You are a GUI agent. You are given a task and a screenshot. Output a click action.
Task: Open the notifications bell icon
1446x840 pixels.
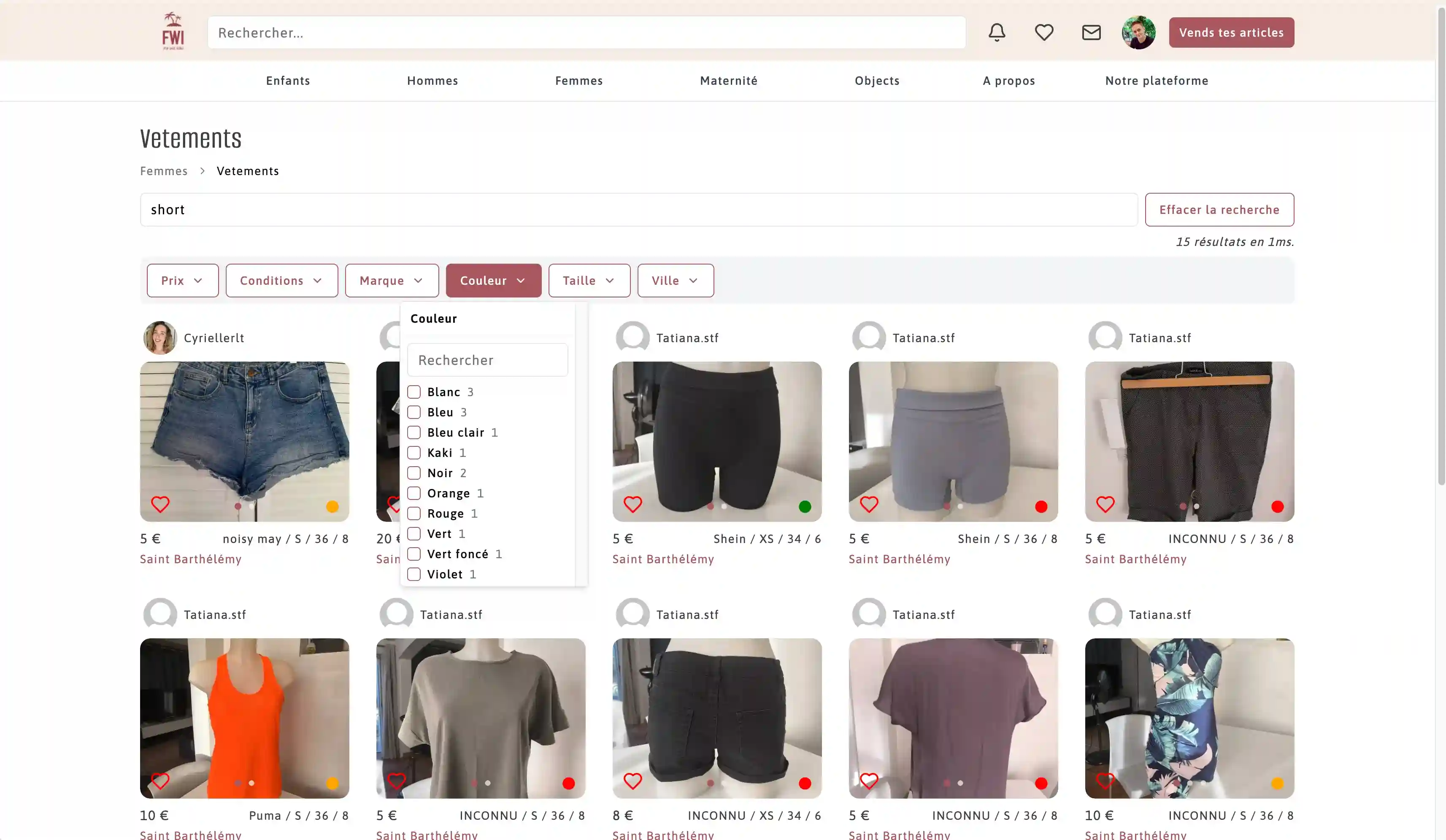[997, 32]
